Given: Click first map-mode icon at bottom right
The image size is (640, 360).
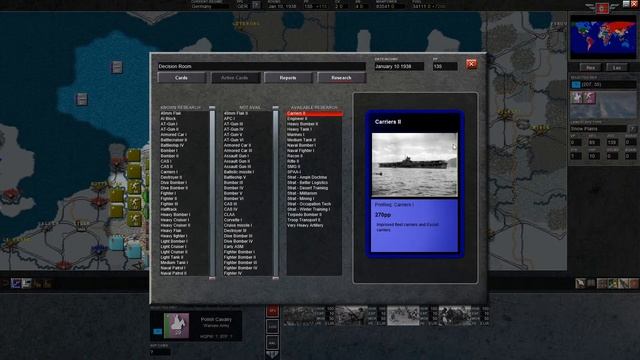Looking at the screenshot, I should coord(580,283).
